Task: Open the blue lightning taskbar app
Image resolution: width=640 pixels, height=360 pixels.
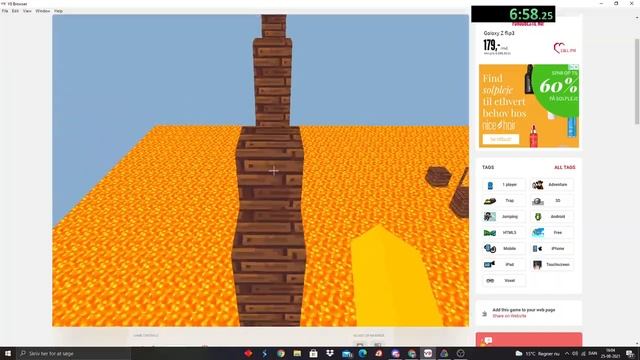Action: click(x=264, y=353)
